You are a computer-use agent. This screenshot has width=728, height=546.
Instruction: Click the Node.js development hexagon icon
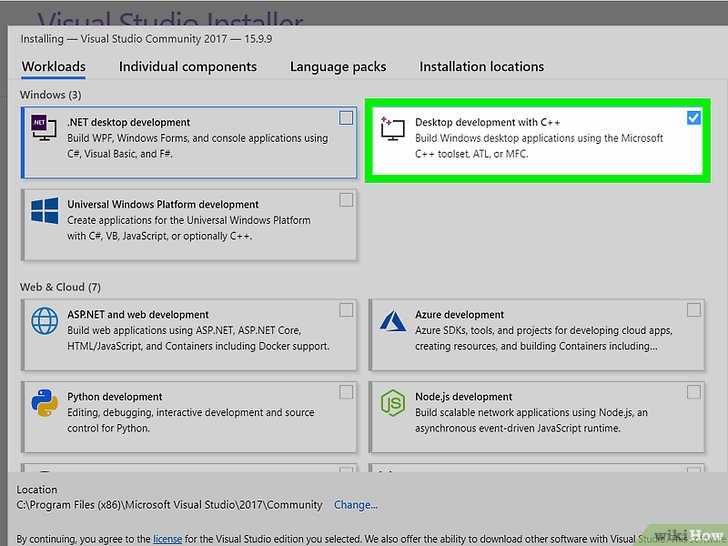click(x=393, y=403)
